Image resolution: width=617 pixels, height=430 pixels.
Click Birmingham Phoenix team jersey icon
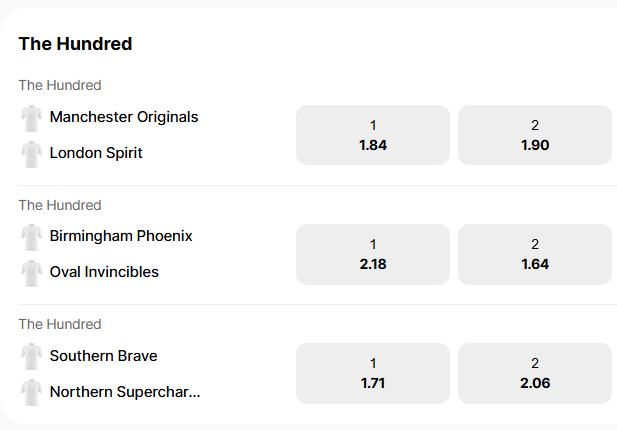pos(30,237)
